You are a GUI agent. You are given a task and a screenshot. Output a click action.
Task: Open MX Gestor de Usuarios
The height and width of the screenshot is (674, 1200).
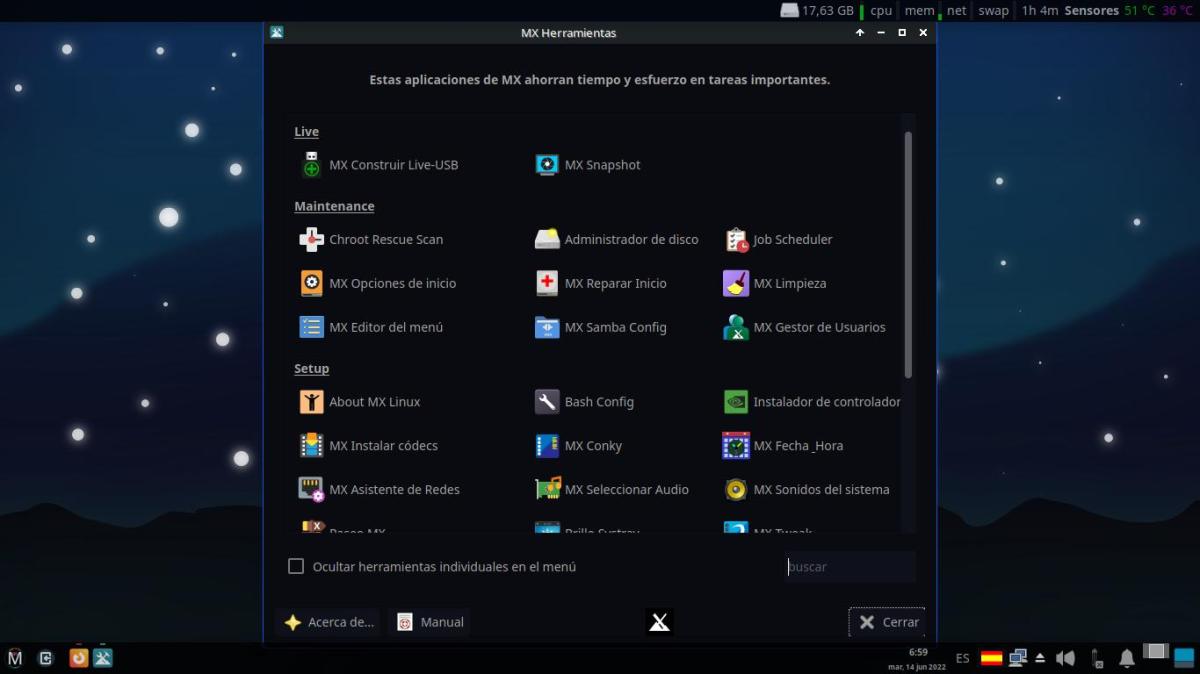tap(805, 328)
